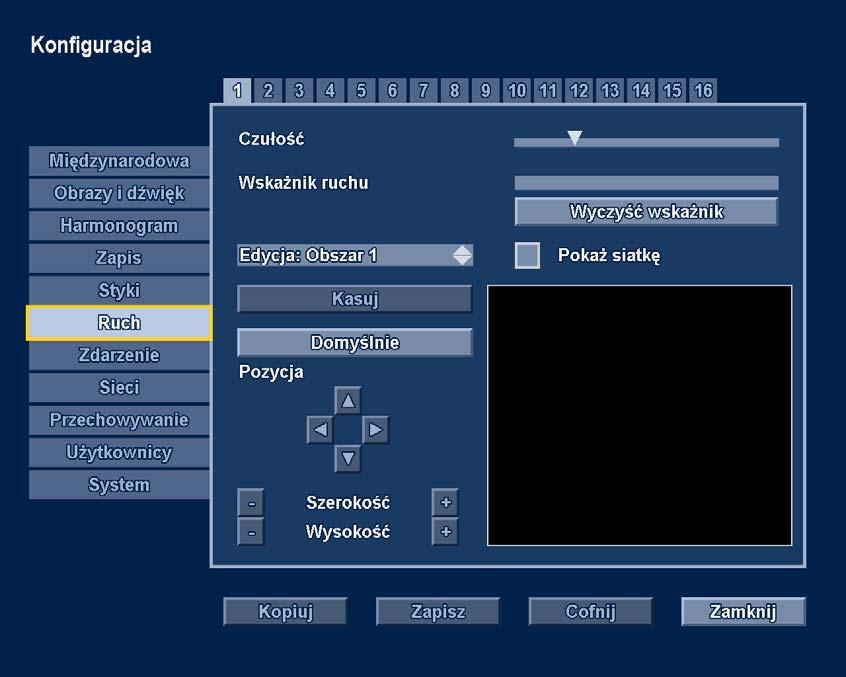Open the Zapis section
This screenshot has width=846, height=677.
(119, 258)
